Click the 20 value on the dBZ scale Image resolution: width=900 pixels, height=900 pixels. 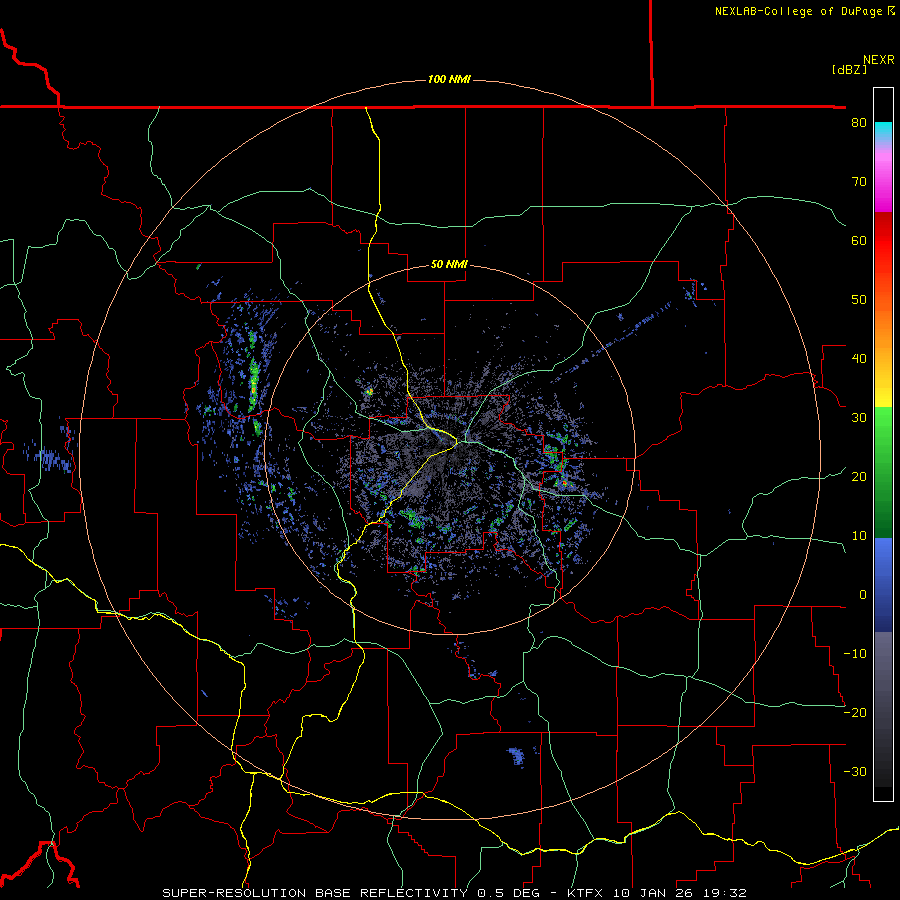[859, 476]
